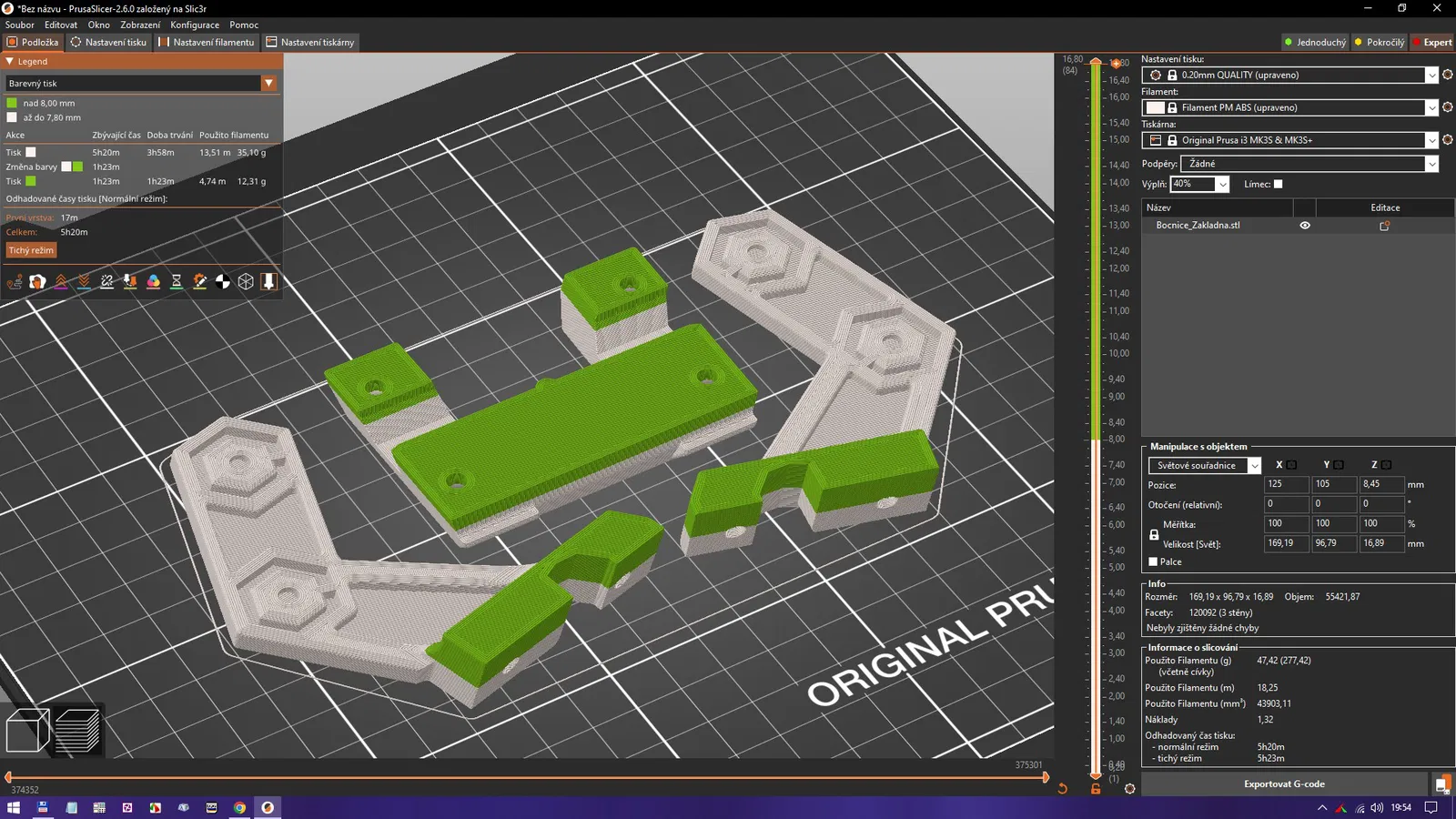1456x819 pixels.
Task: Toggle retractions icon with upward chevrons
Action: [x=61, y=282]
